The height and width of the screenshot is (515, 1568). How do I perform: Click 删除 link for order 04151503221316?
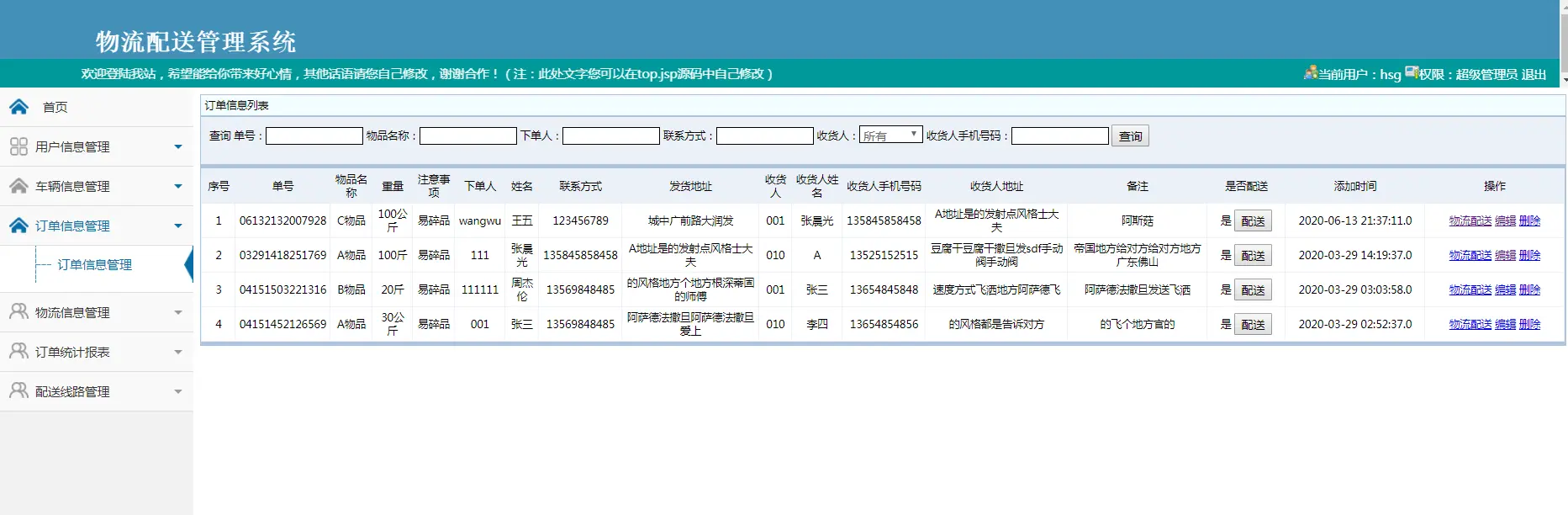tap(1530, 289)
